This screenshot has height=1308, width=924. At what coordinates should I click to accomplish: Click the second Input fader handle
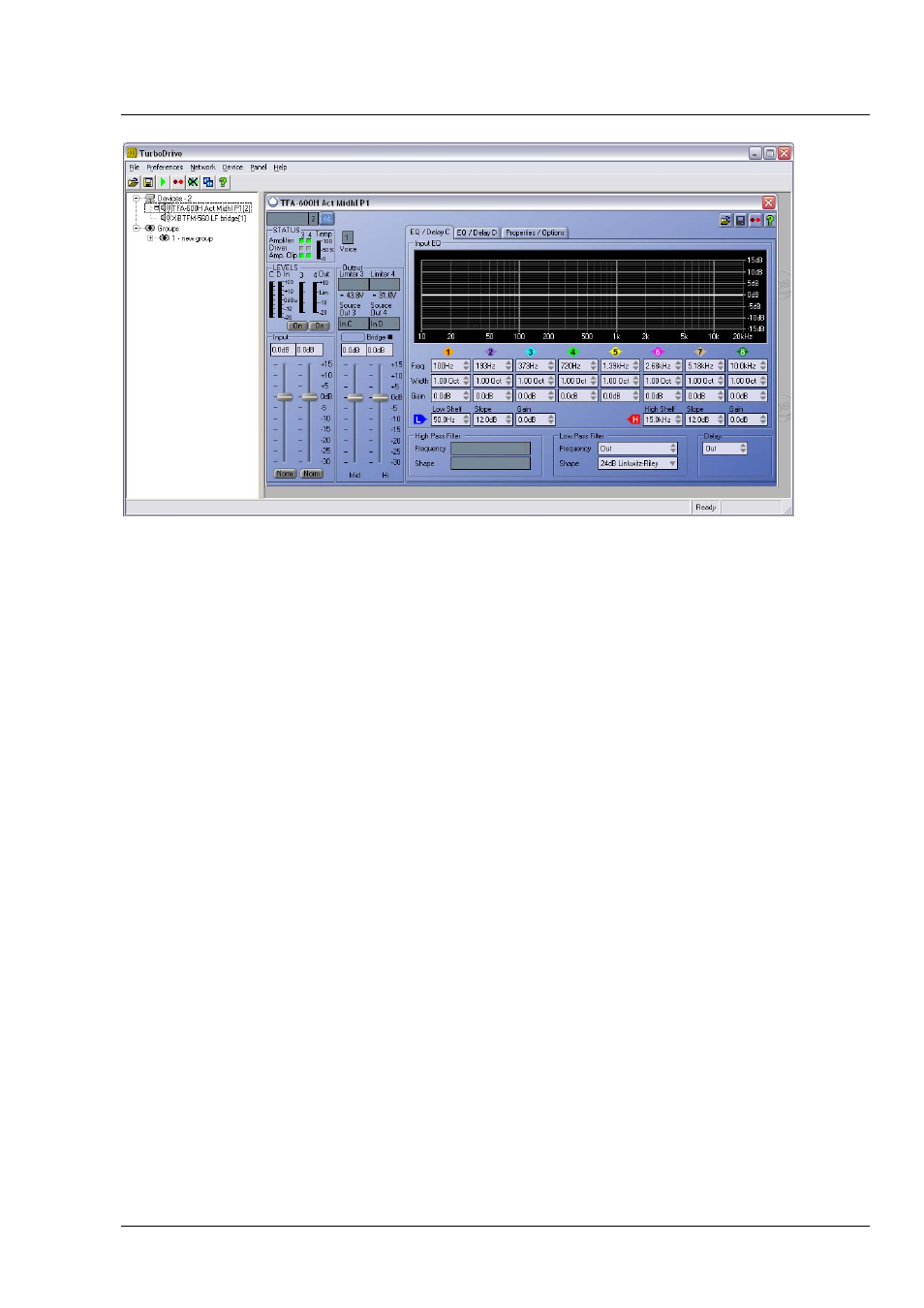tap(309, 397)
